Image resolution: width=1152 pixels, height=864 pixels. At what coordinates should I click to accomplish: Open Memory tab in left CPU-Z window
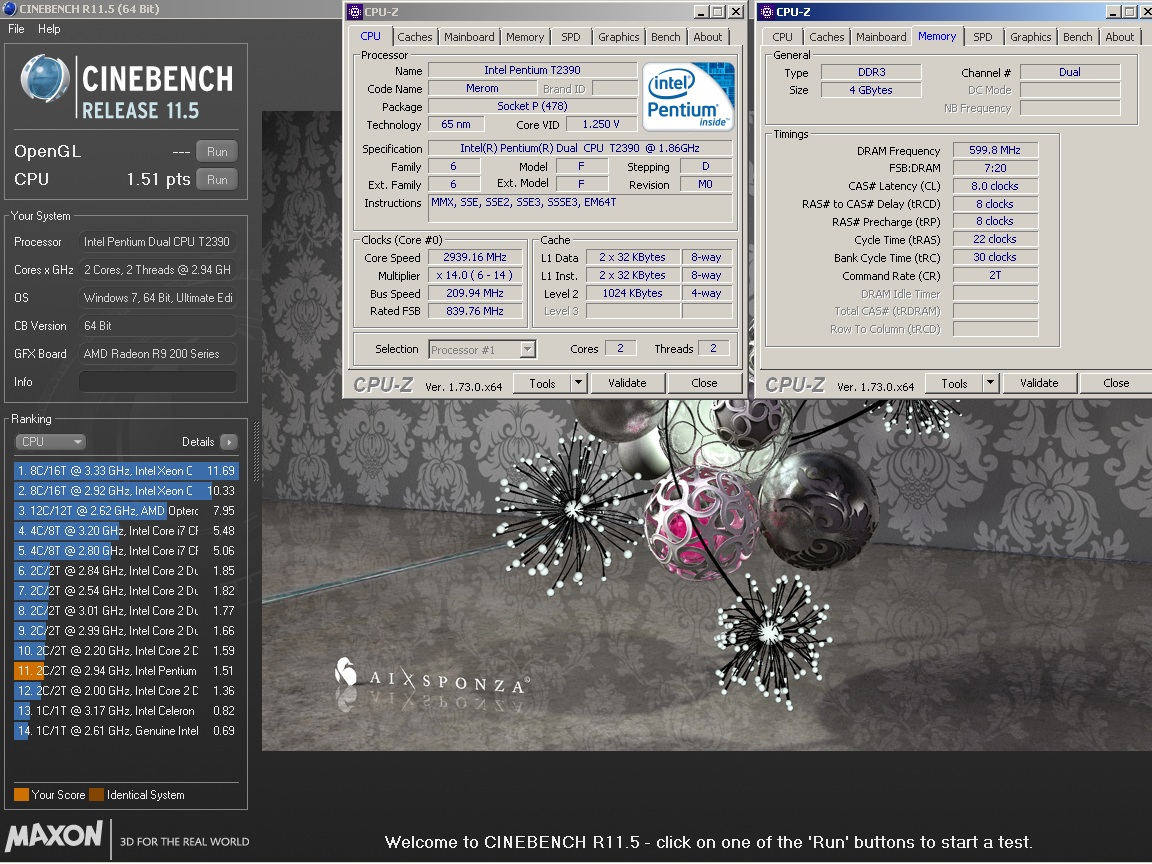[x=525, y=37]
